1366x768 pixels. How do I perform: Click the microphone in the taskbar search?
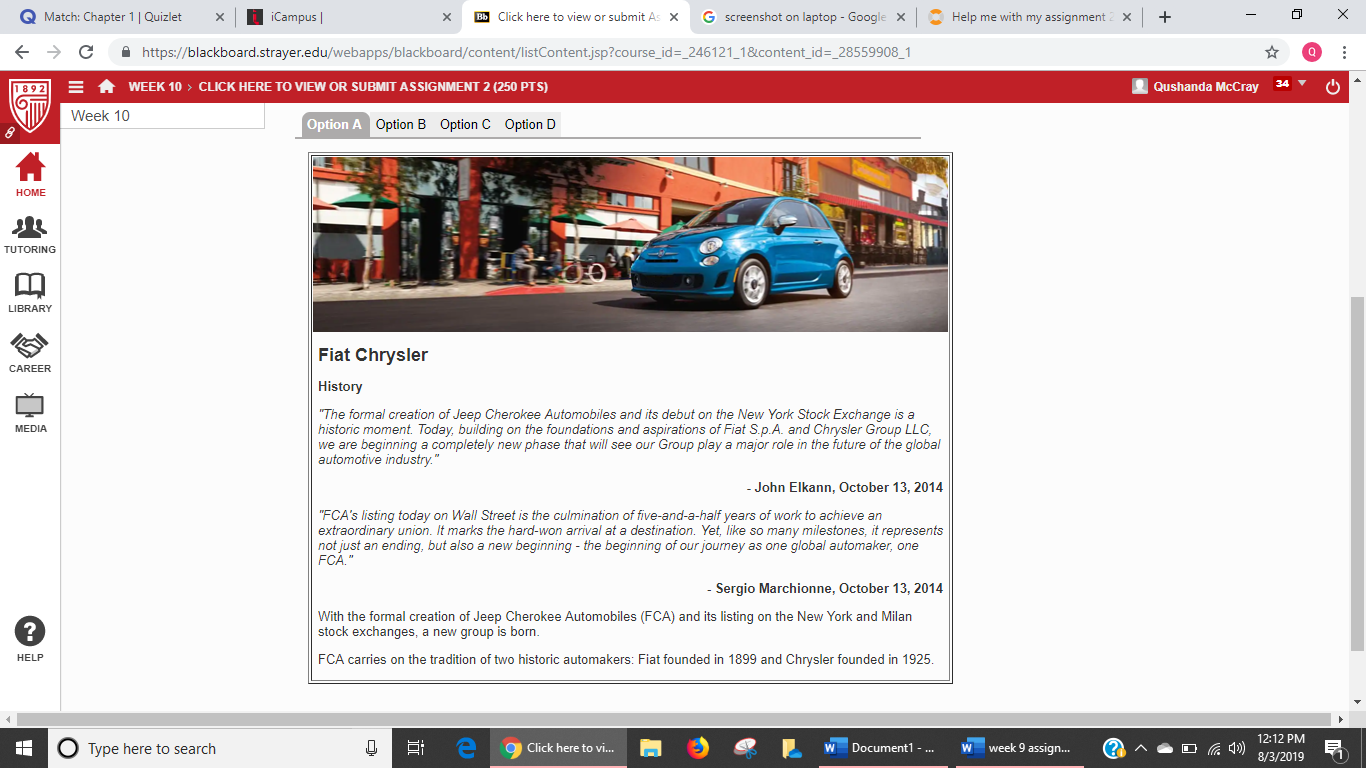click(x=372, y=748)
